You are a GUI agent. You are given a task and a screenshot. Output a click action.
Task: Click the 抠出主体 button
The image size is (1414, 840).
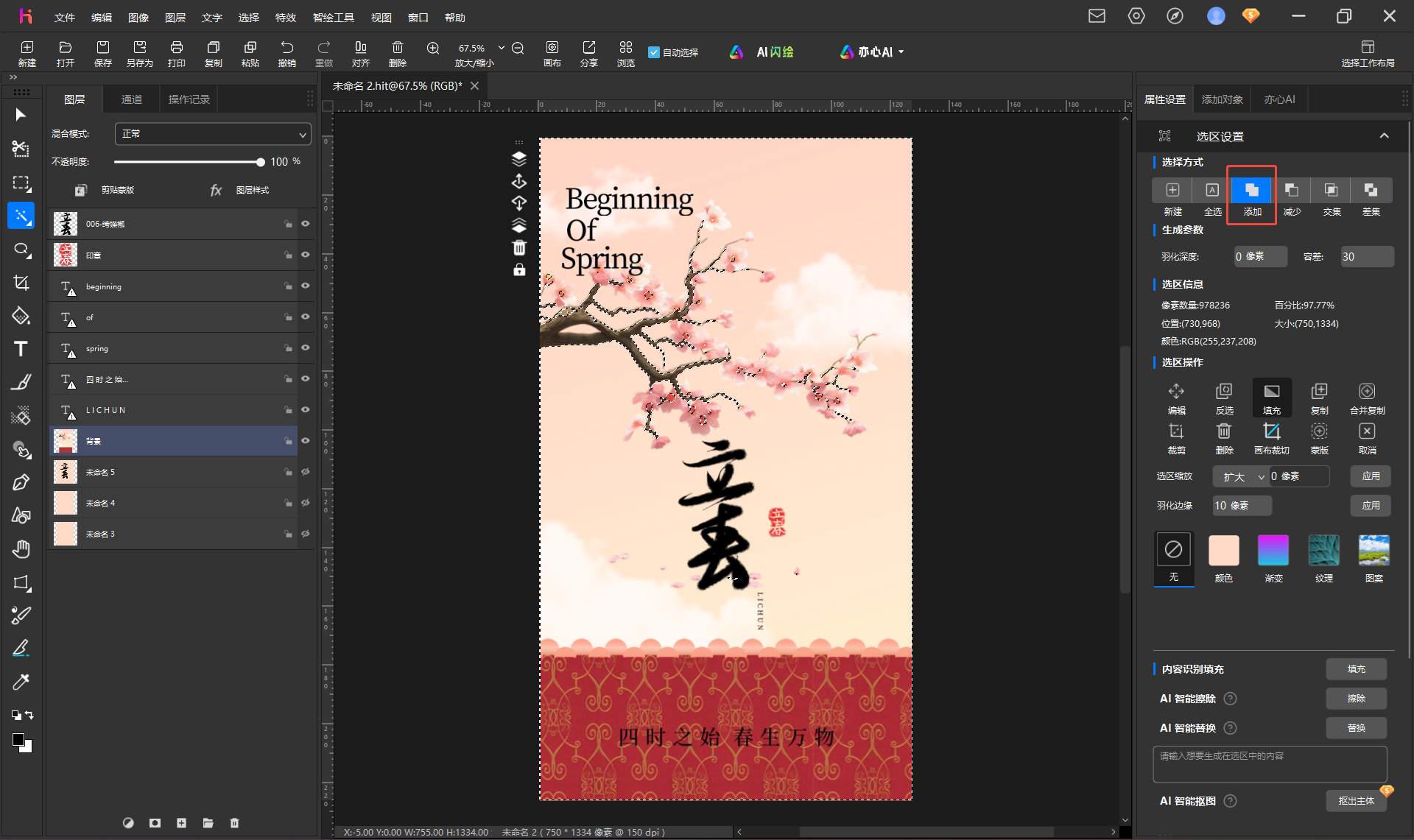[1357, 801]
